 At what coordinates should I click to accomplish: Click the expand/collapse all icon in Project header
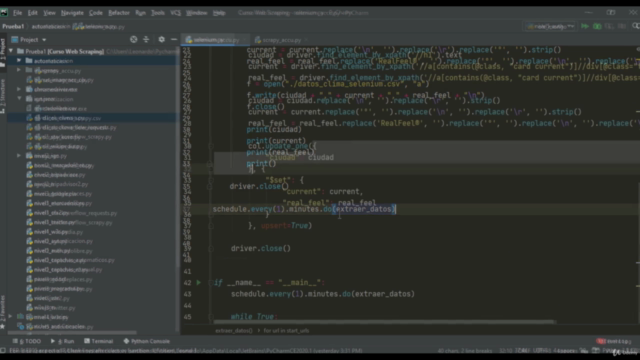(x=146, y=40)
